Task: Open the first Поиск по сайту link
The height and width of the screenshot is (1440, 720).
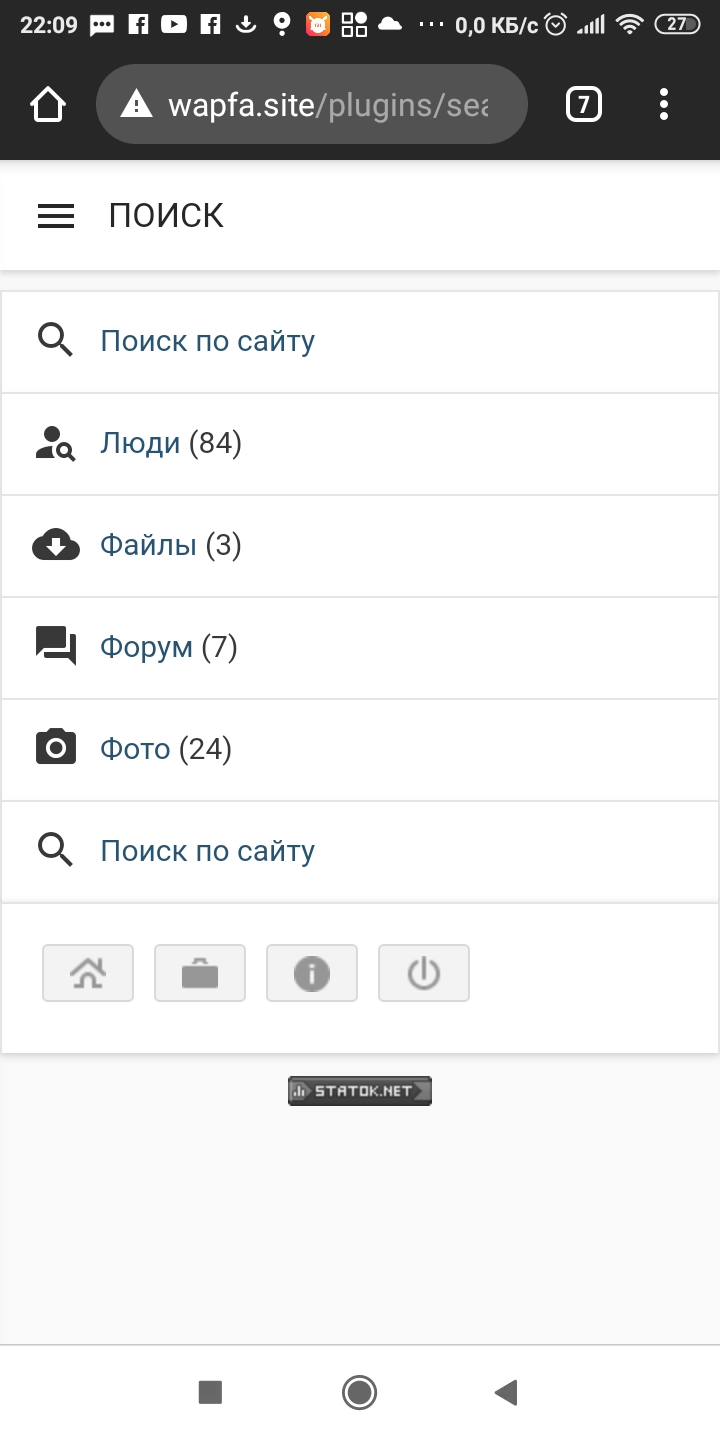Action: pyautogui.click(x=208, y=341)
